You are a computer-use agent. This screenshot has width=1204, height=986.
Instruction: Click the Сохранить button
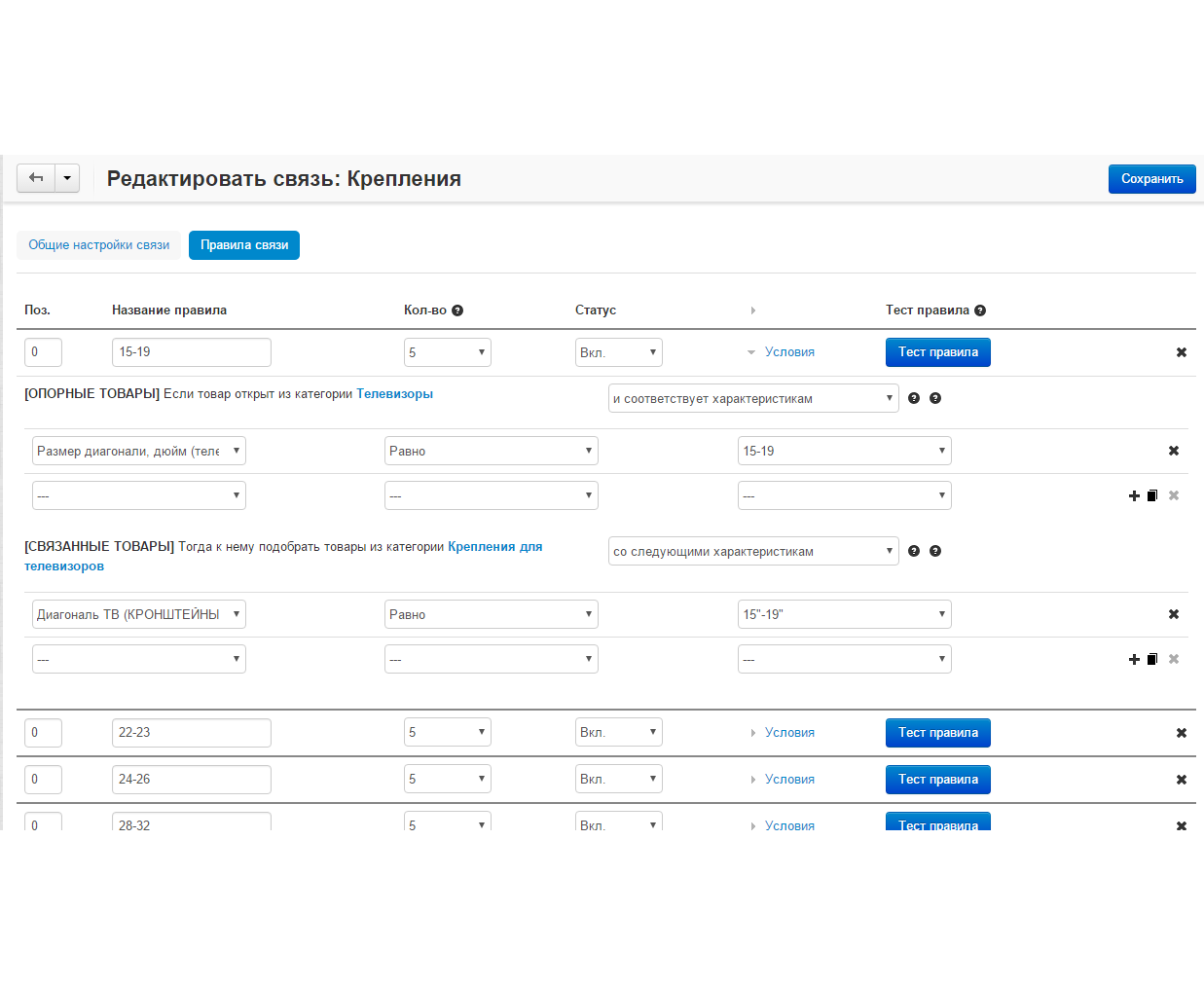point(1151,179)
